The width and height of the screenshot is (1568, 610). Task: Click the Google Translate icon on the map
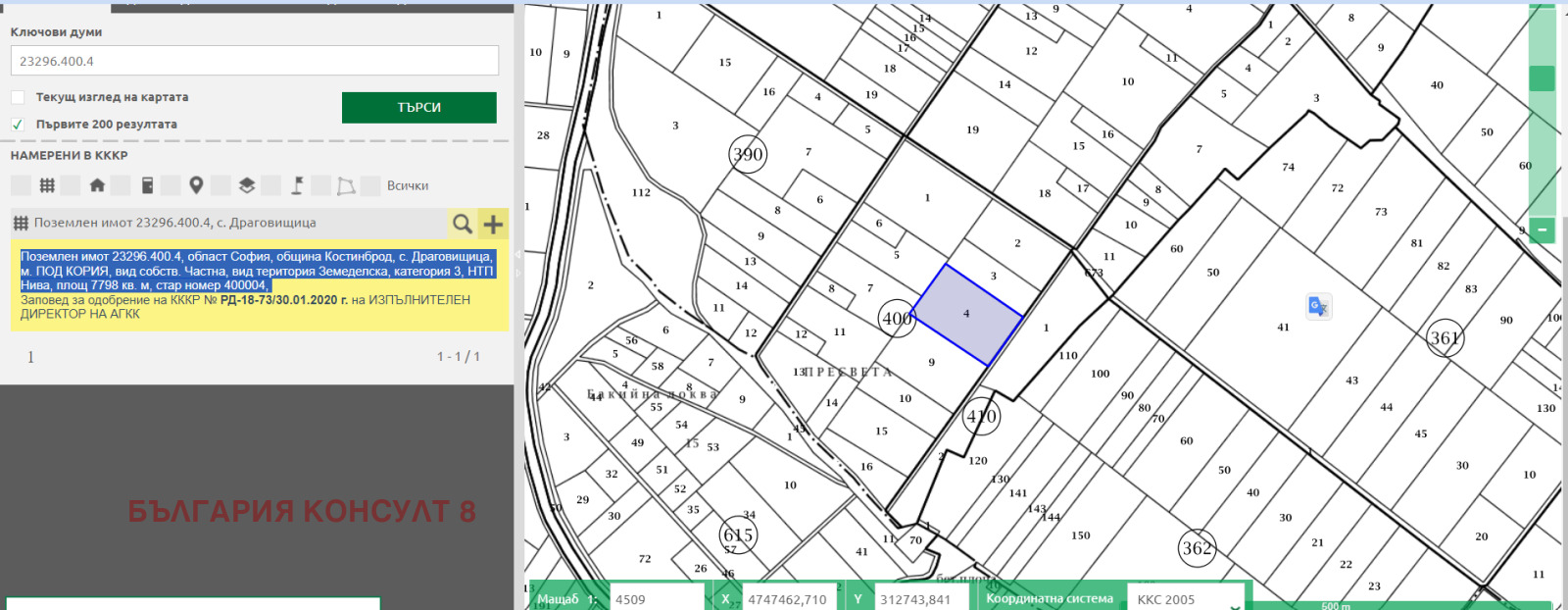tap(1318, 307)
